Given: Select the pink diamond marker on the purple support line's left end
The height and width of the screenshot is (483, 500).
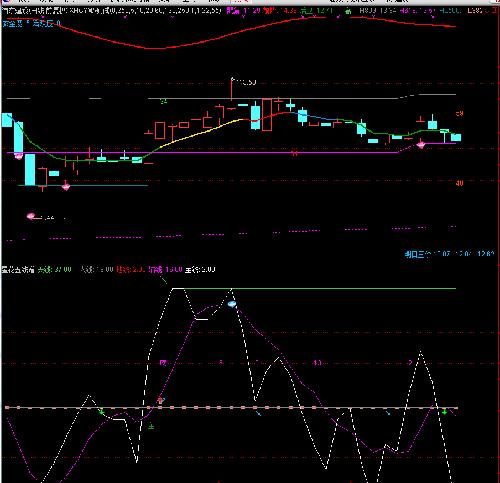Looking at the screenshot, I should [x=18, y=156].
